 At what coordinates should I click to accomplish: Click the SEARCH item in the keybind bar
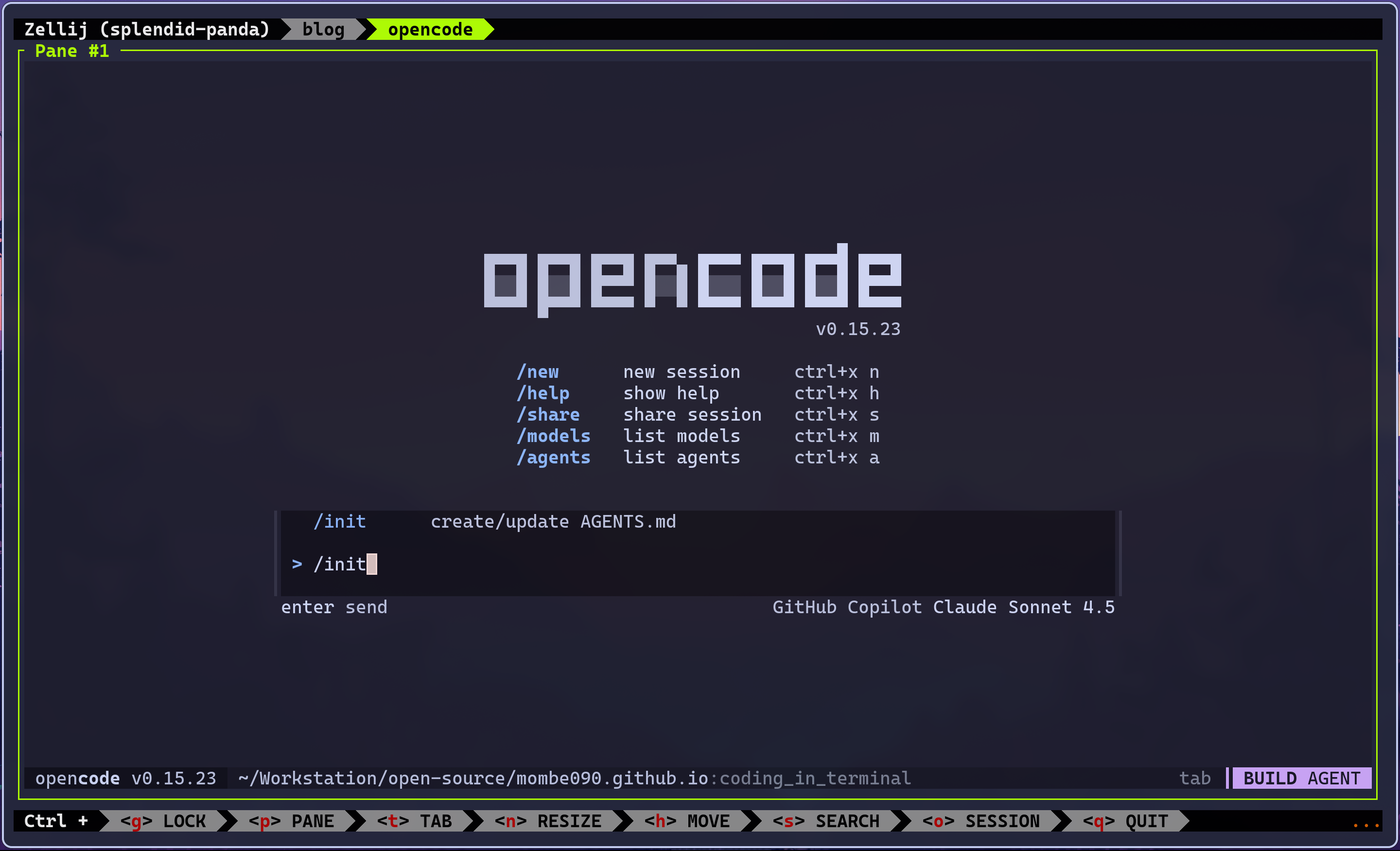click(827, 820)
